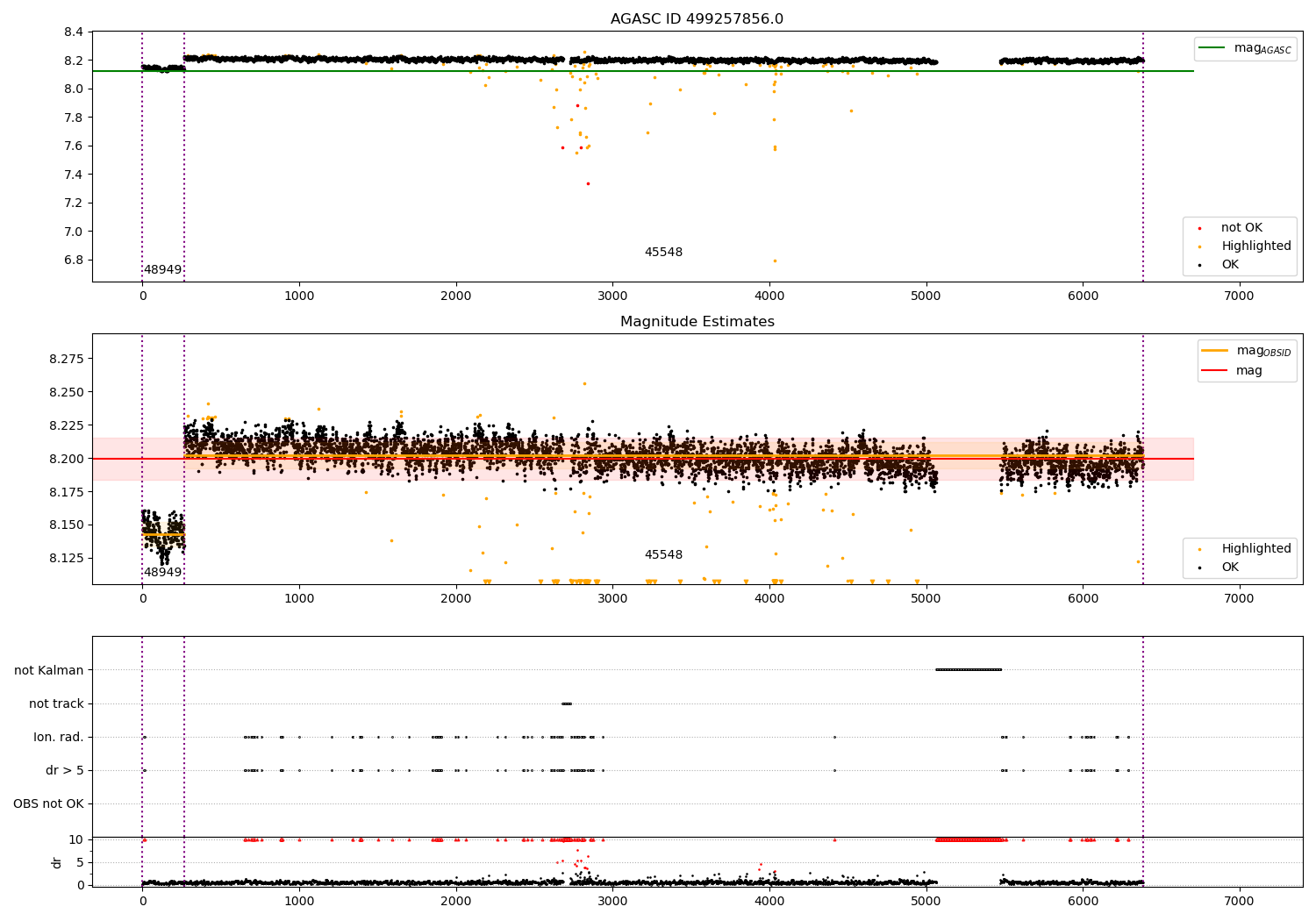Click the 8.275 y-axis tick label
This screenshot has width=1316, height=921.
click(67, 359)
